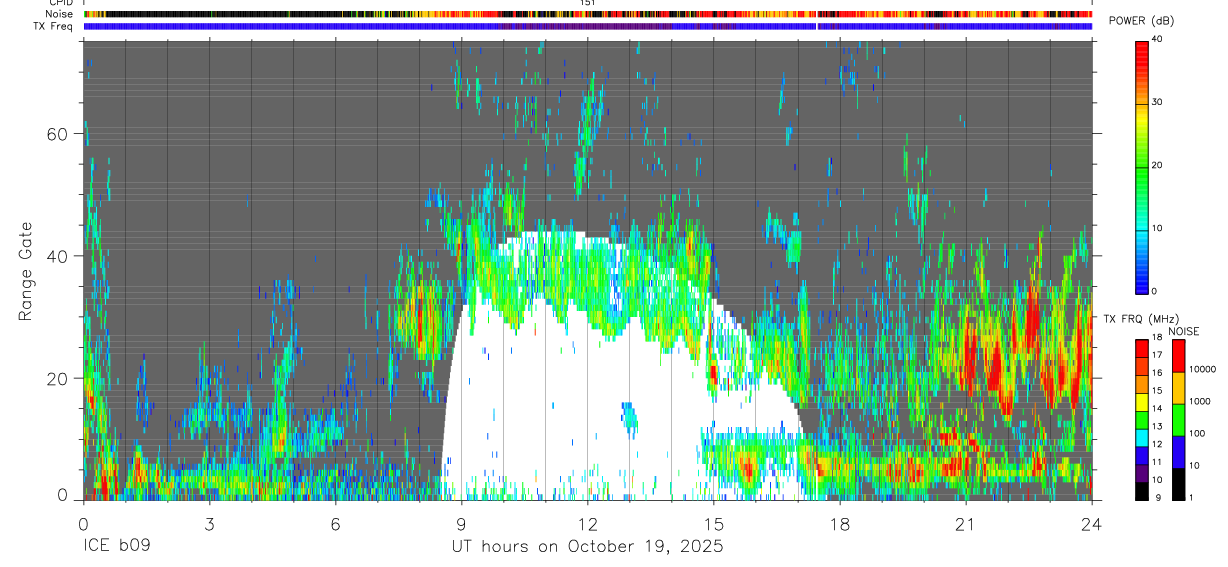
Task: Click the blue TX Freq strip at top
Action: point(587,26)
